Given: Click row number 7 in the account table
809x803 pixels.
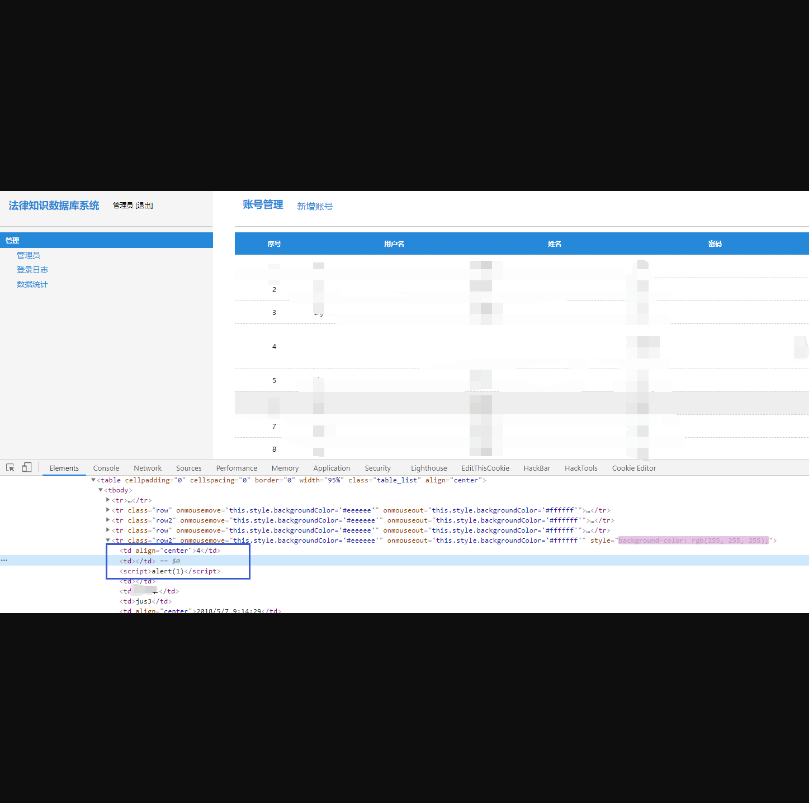Looking at the screenshot, I should [x=274, y=427].
